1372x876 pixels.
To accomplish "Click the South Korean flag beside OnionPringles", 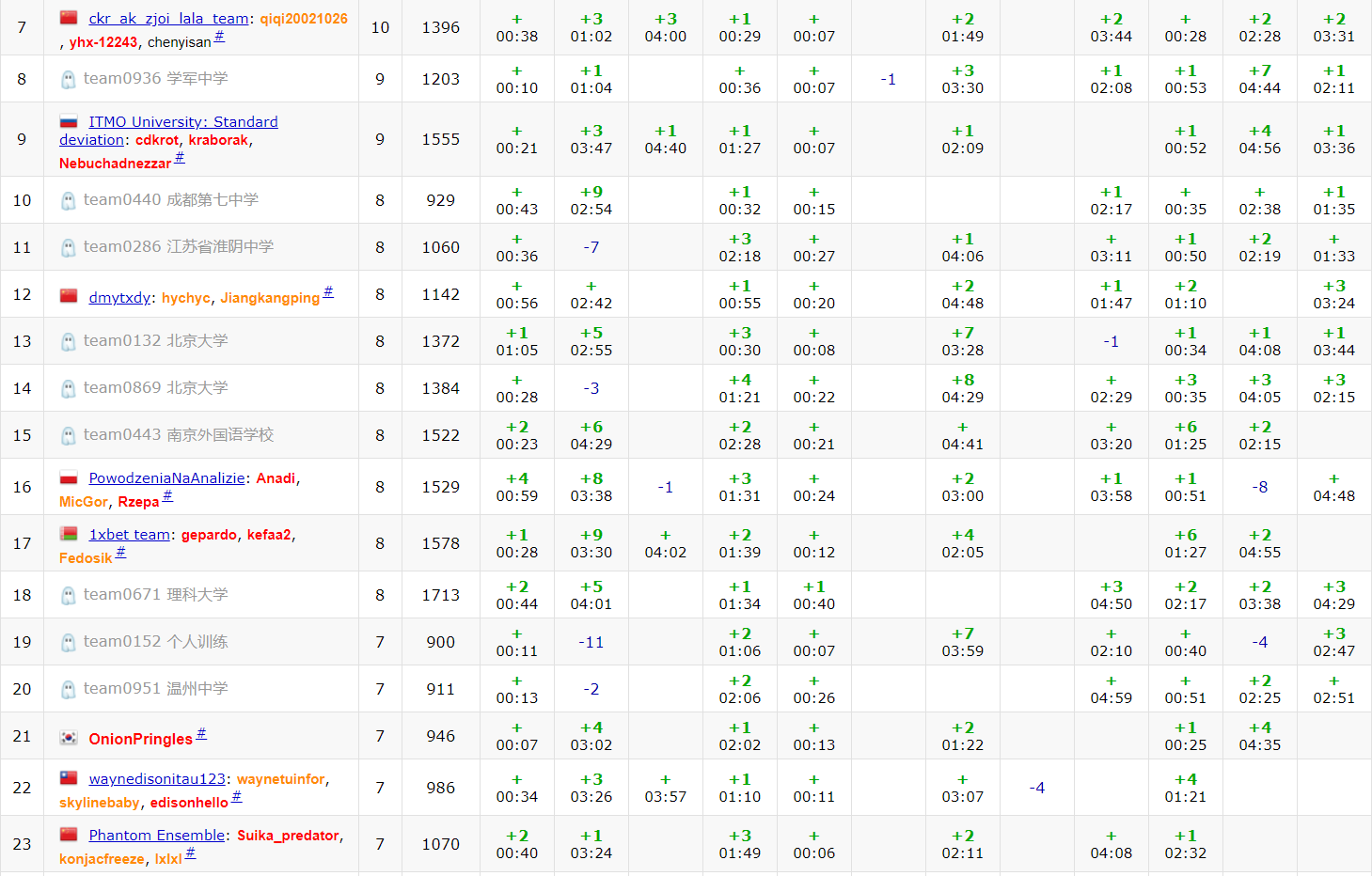I will tap(69, 738).
